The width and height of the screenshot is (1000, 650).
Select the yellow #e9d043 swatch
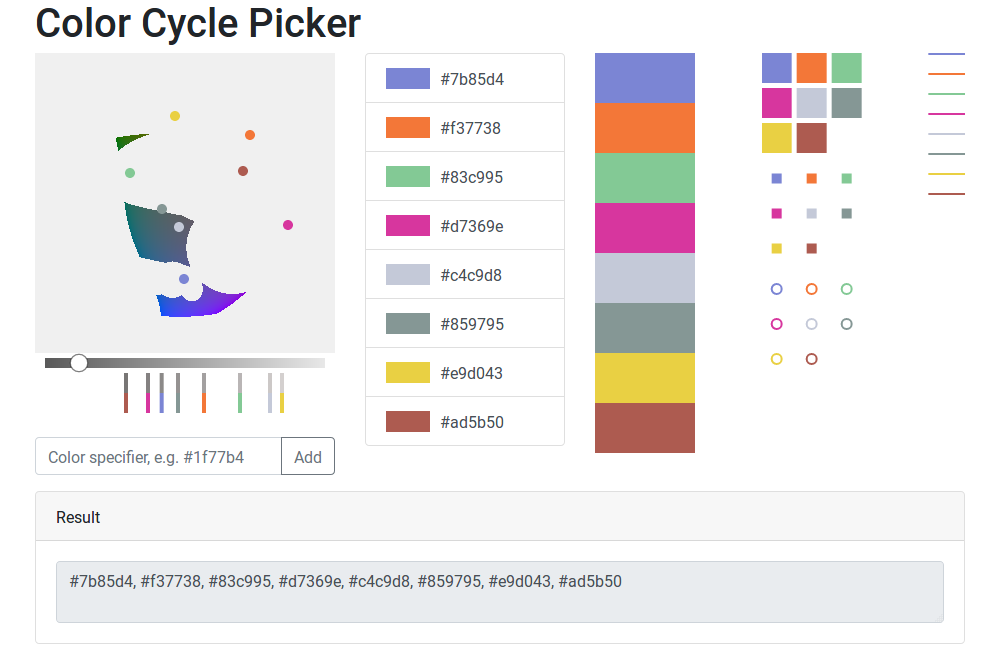(x=465, y=371)
